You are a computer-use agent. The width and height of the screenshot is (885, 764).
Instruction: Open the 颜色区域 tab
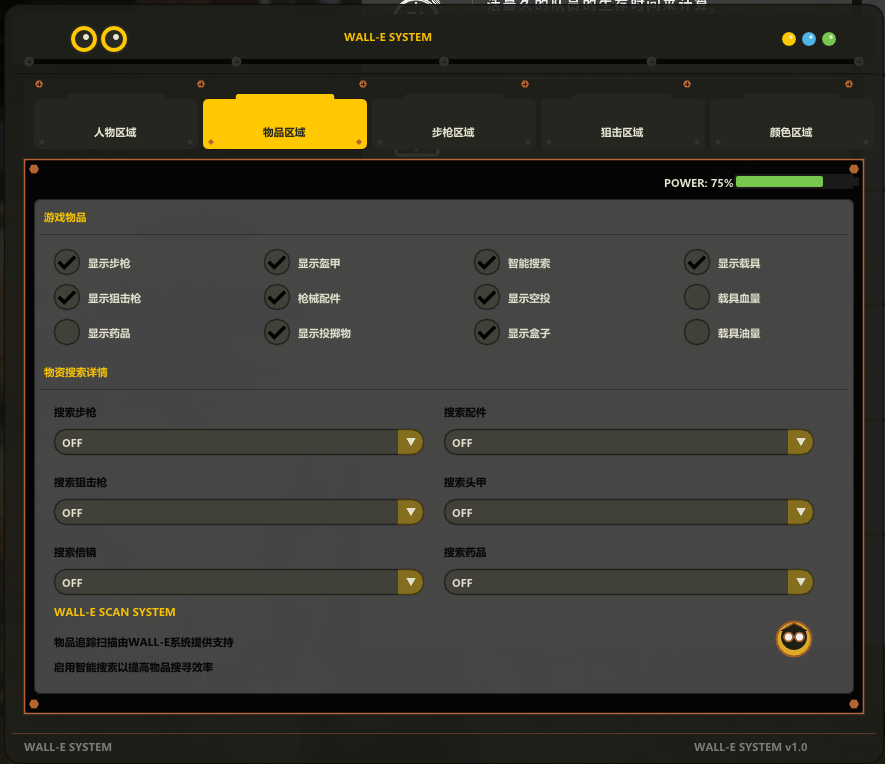[x=791, y=131]
